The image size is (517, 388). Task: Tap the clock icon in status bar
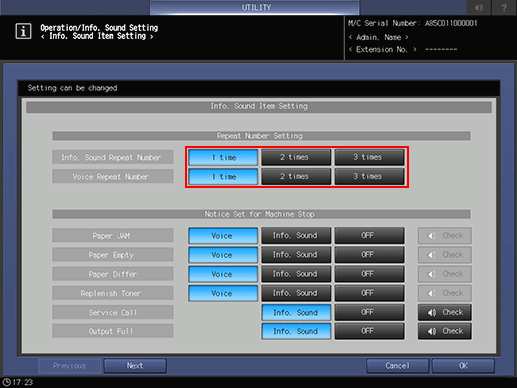coord(6,382)
